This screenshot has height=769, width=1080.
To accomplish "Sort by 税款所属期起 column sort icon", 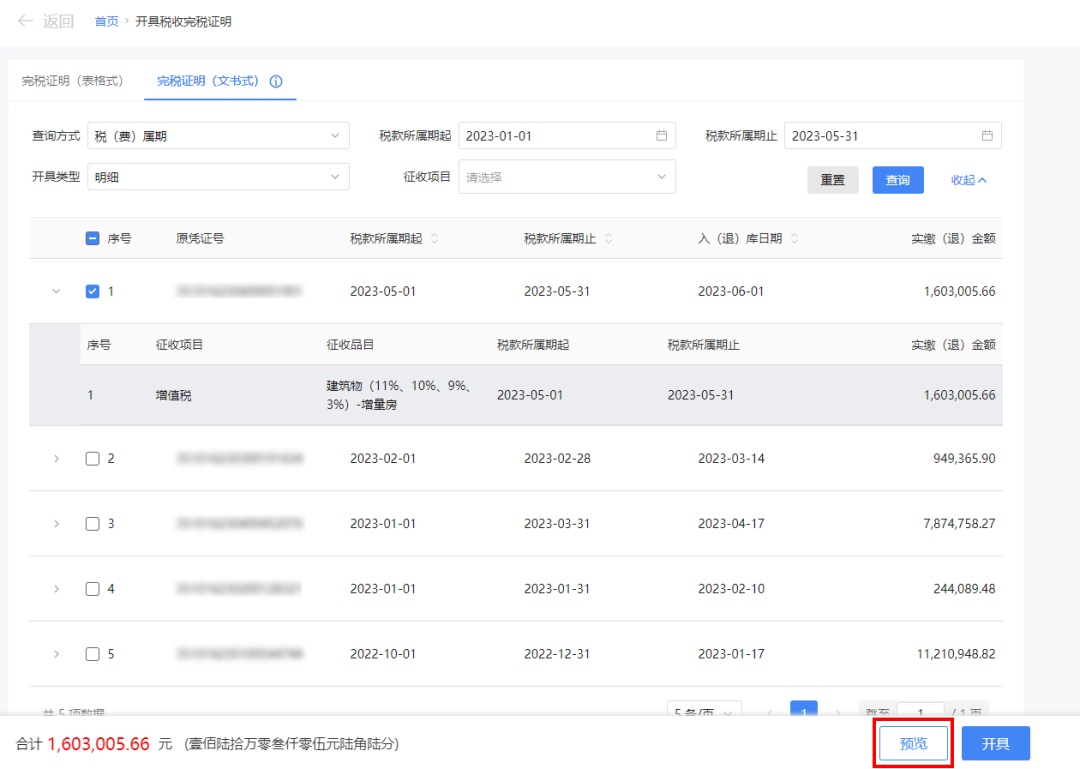I will 434,239.
